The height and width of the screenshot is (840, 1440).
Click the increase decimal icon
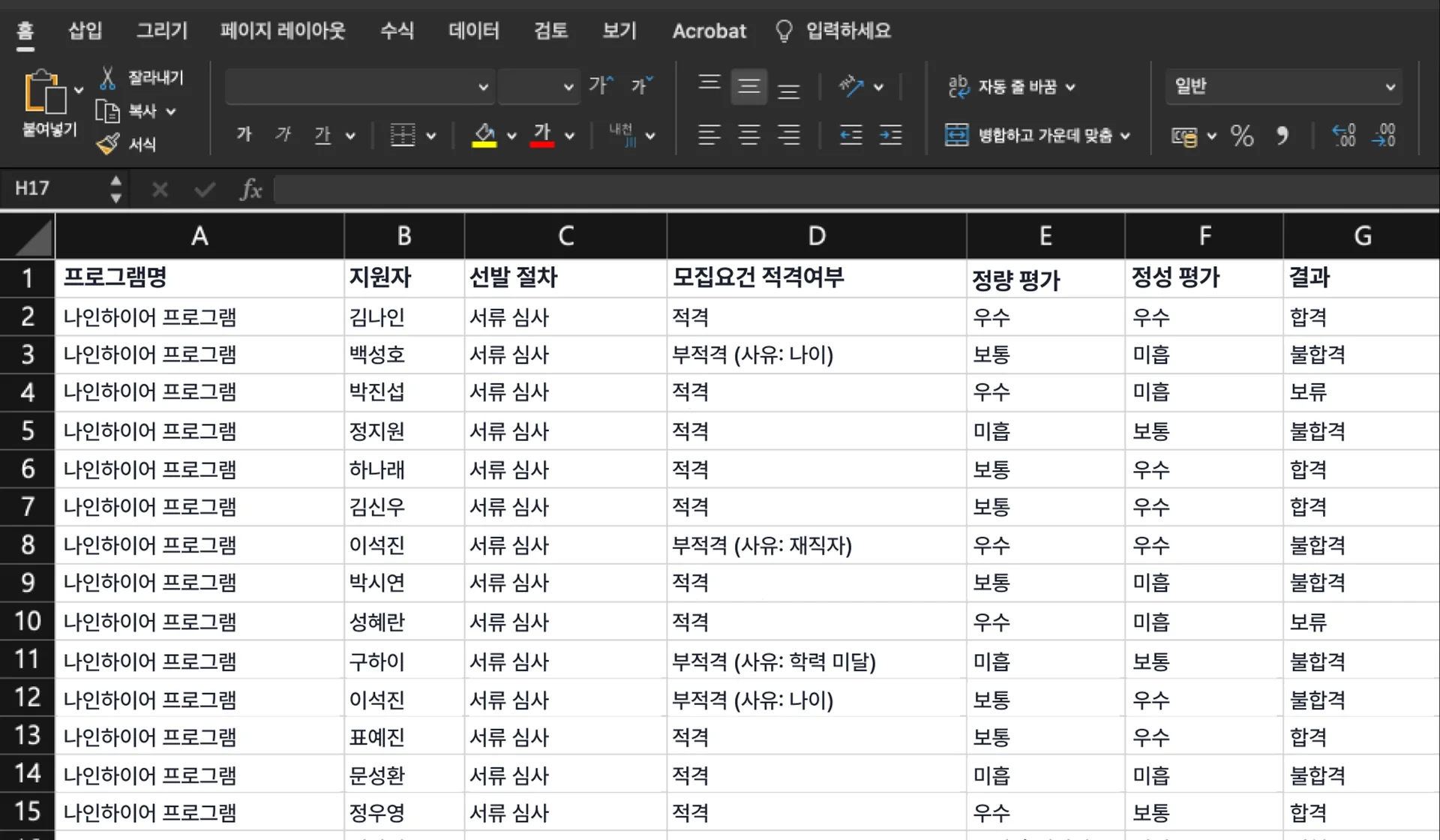(1342, 136)
